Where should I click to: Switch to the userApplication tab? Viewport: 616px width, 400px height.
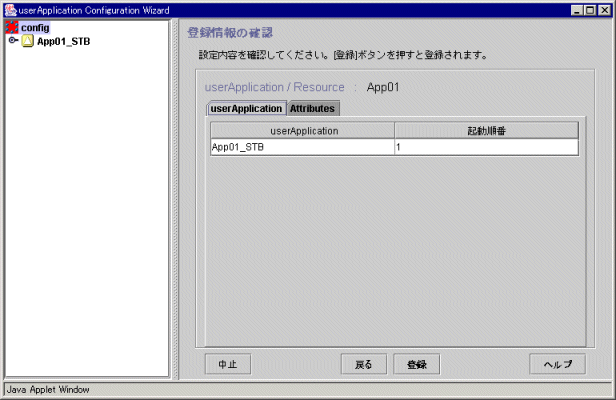click(x=246, y=108)
